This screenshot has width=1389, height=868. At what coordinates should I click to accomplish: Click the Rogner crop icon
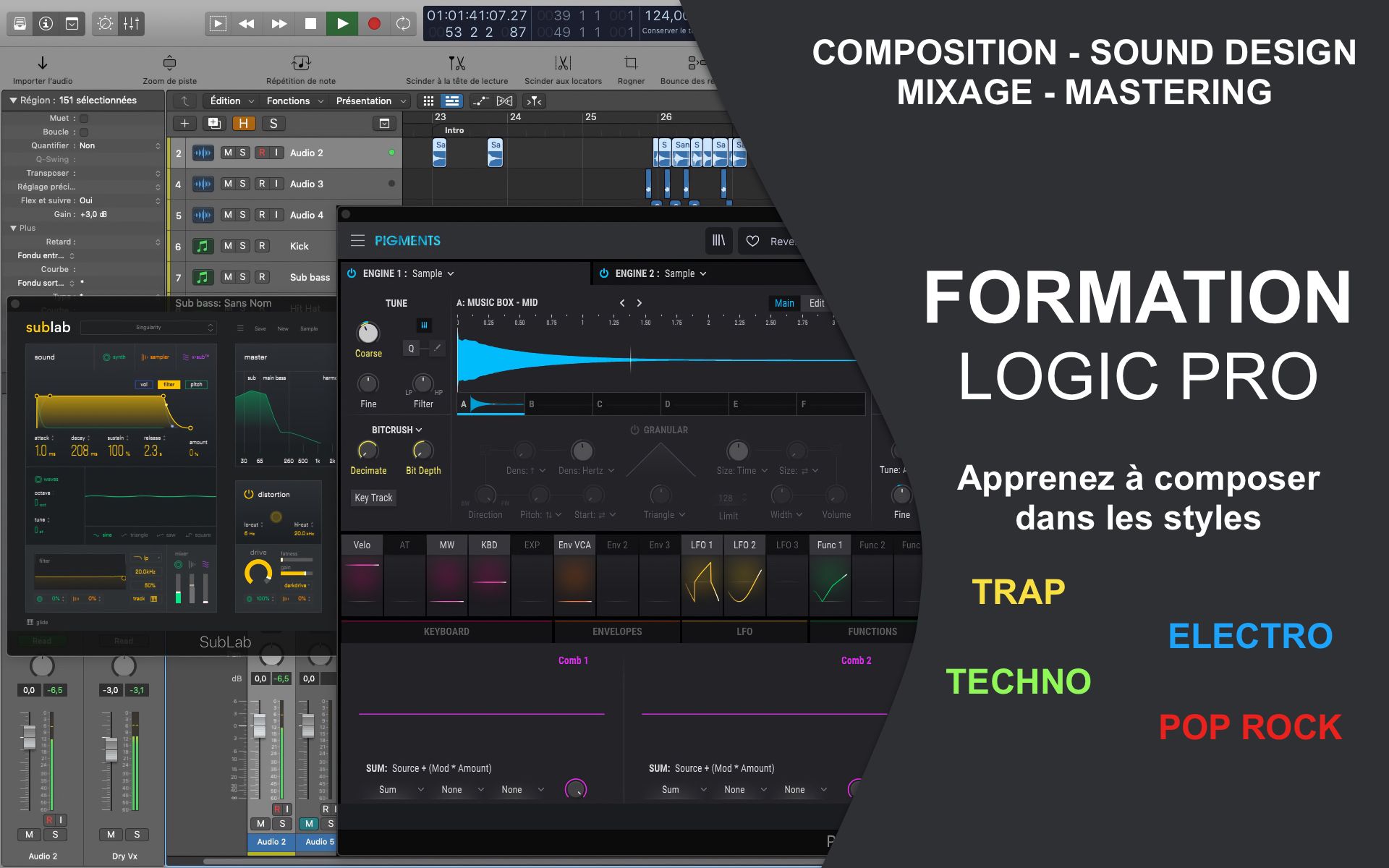tap(631, 64)
